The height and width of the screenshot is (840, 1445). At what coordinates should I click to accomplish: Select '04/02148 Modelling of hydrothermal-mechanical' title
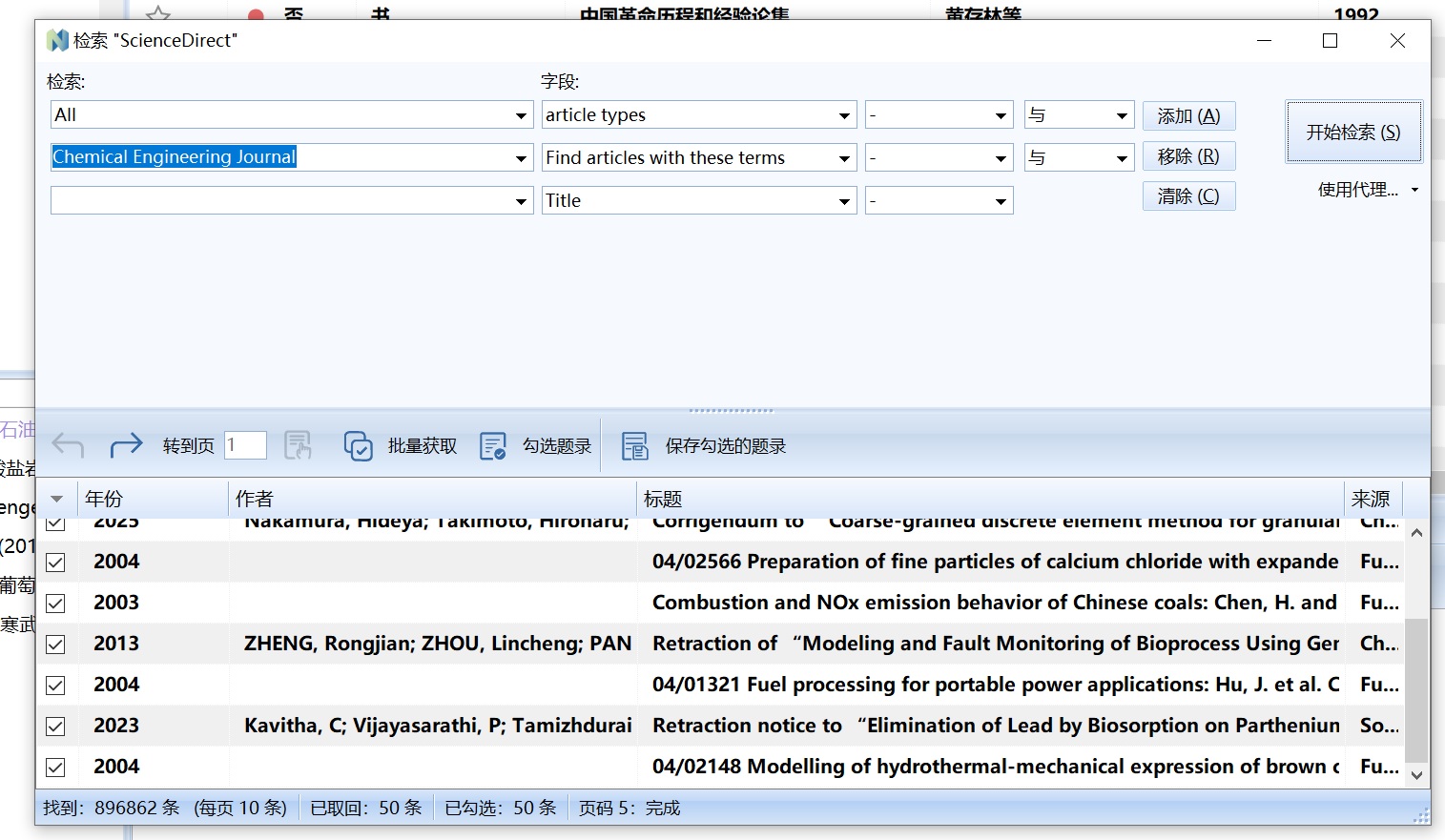click(x=996, y=767)
